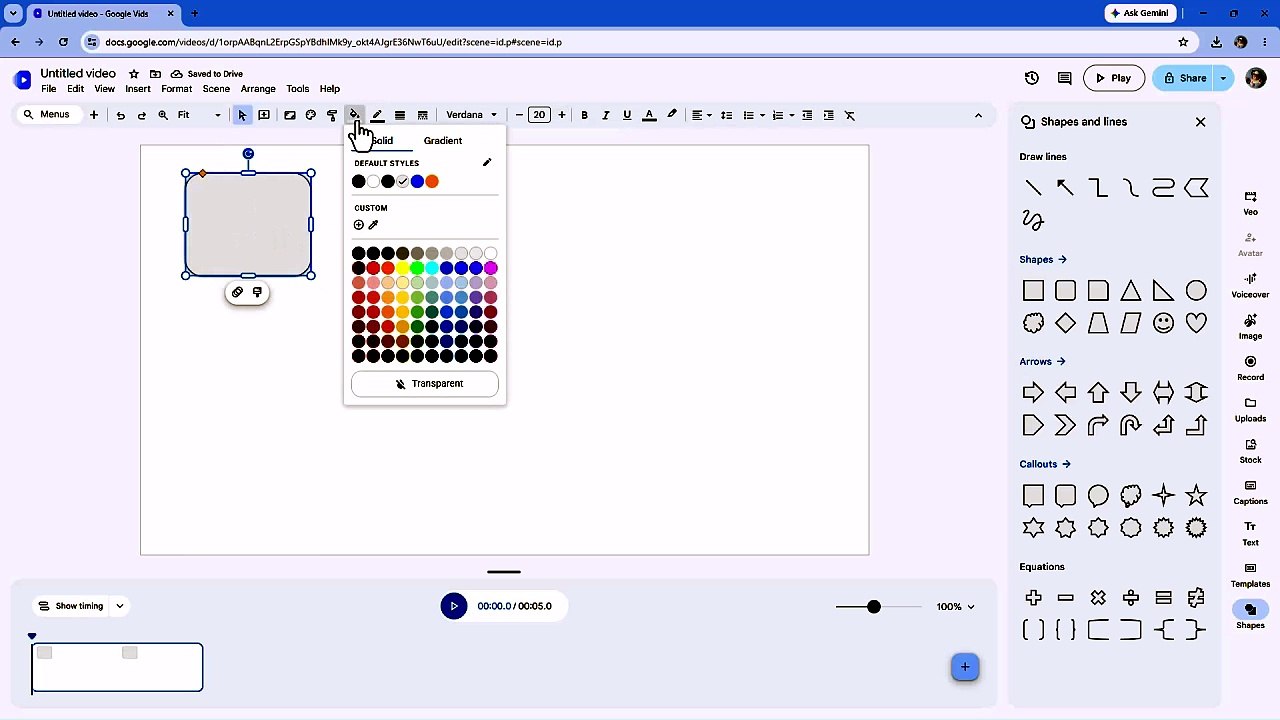Insert the triangle shape

(1131, 291)
